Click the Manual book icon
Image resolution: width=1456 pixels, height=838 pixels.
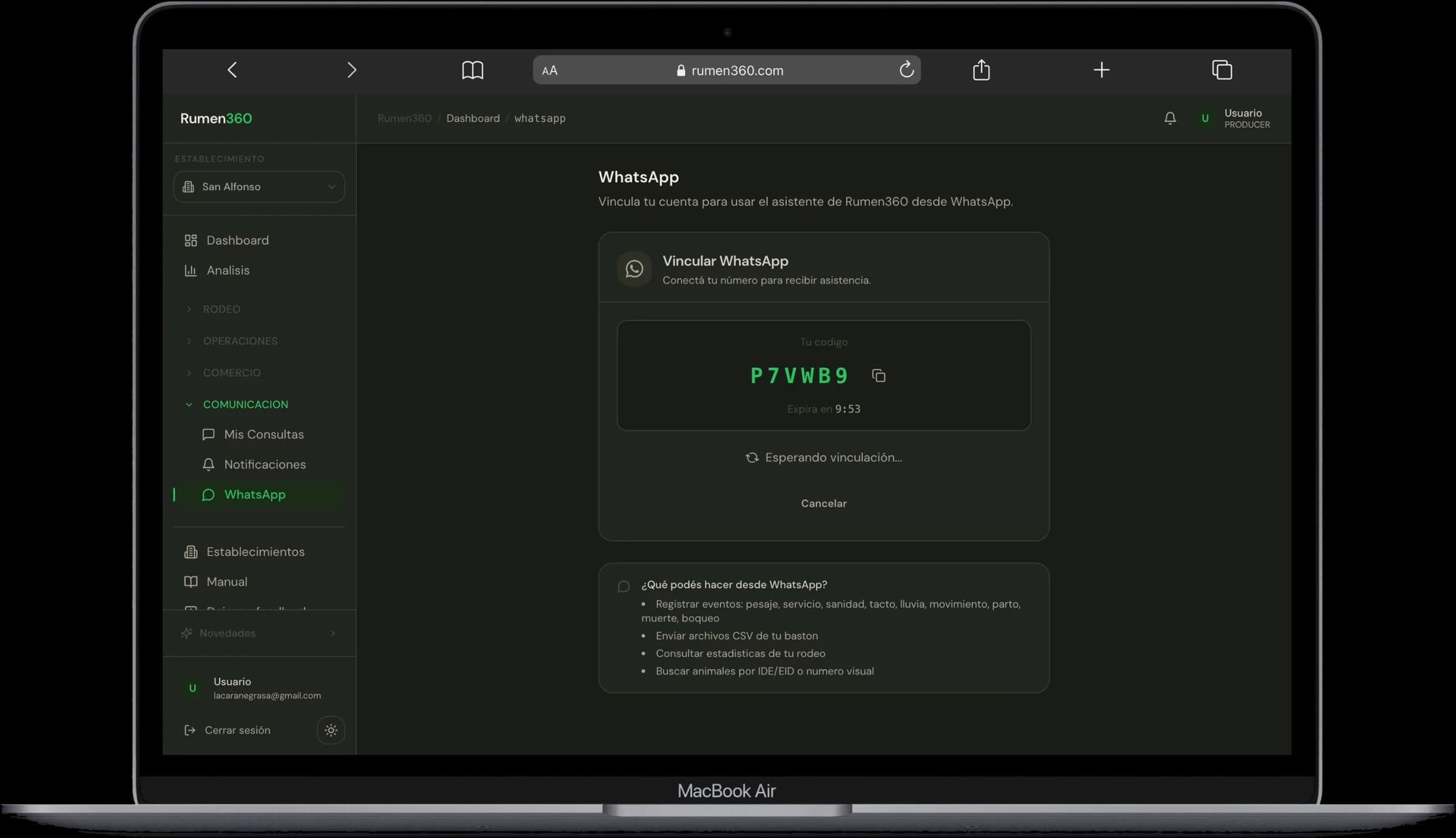coord(190,582)
